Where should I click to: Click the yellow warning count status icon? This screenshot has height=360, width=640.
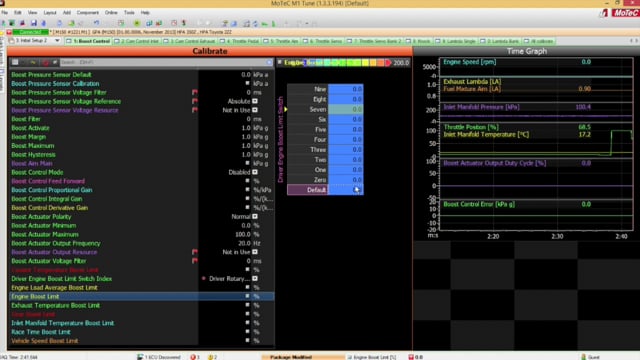click(x=211, y=357)
